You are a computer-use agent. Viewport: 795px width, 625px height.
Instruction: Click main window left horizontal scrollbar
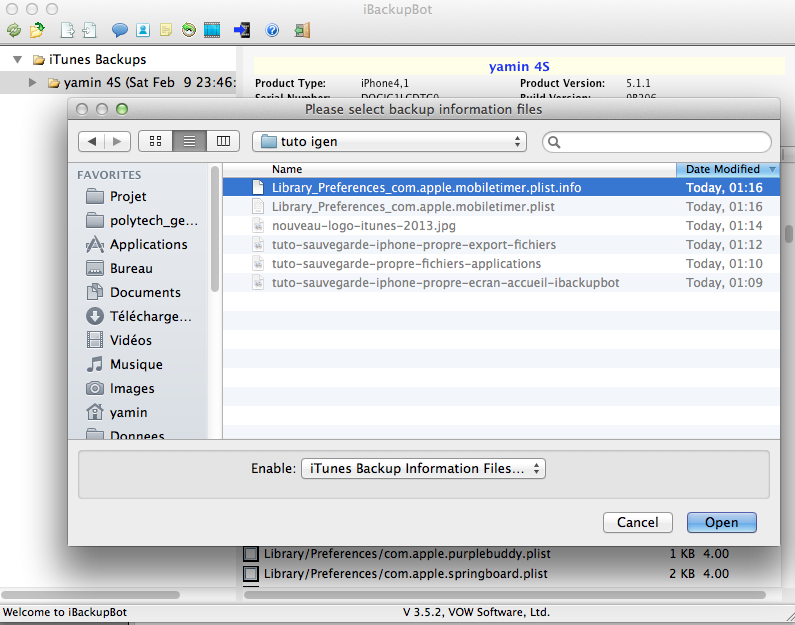point(90,595)
